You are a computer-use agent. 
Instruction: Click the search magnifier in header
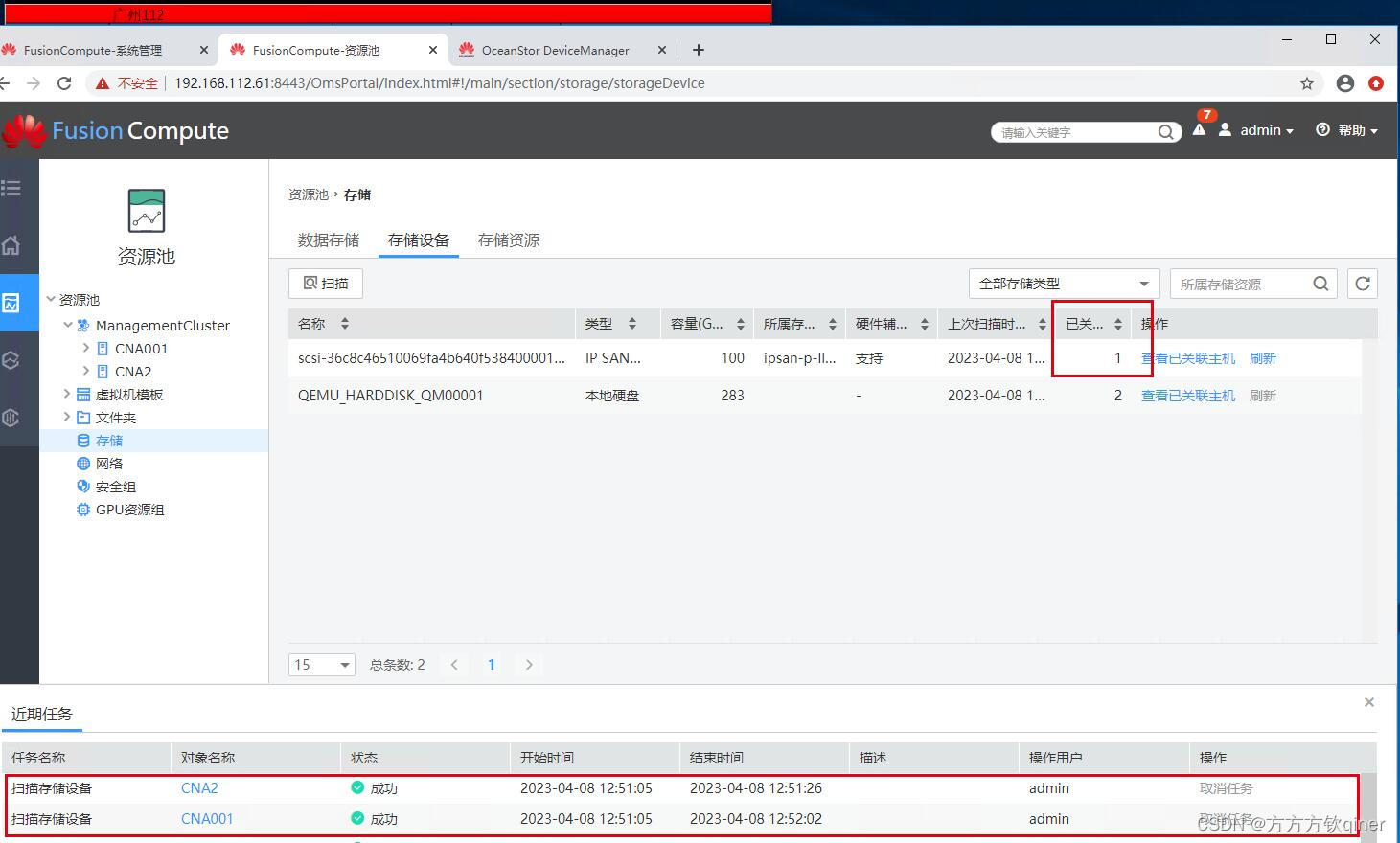pos(1165,132)
